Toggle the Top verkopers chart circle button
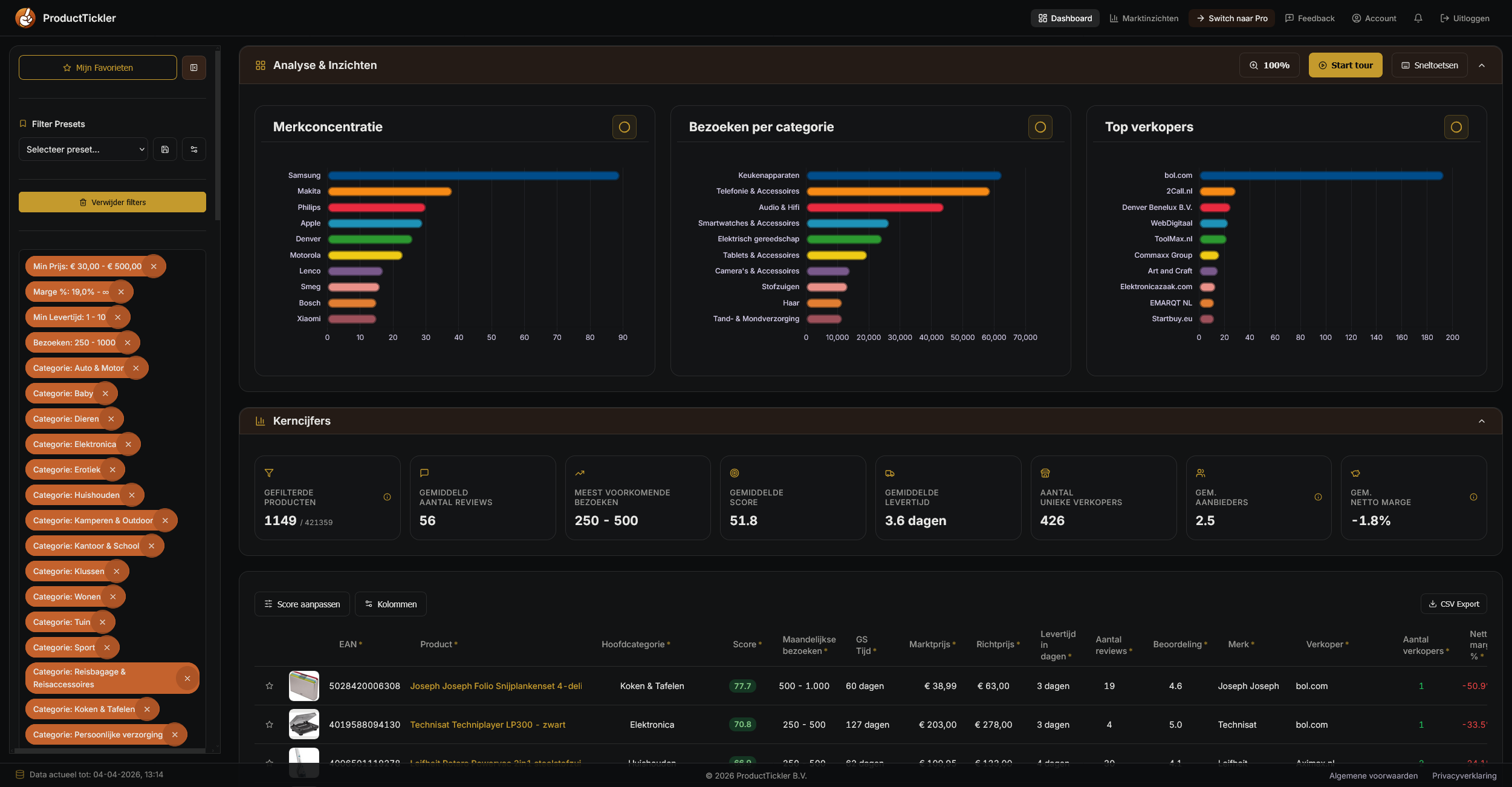This screenshot has width=1512, height=787. pyautogui.click(x=1456, y=127)
